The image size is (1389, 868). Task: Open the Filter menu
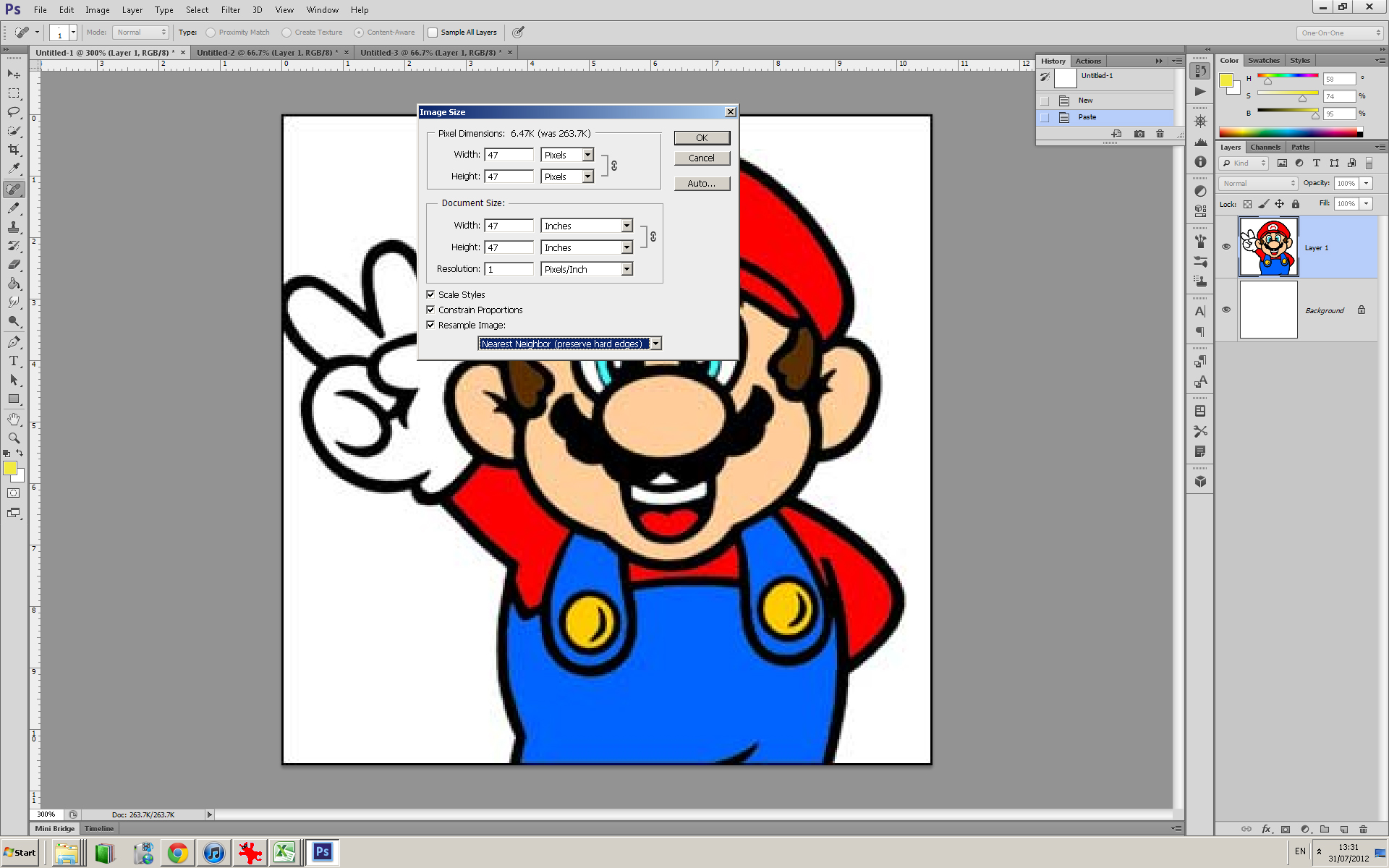click(230, 10)
